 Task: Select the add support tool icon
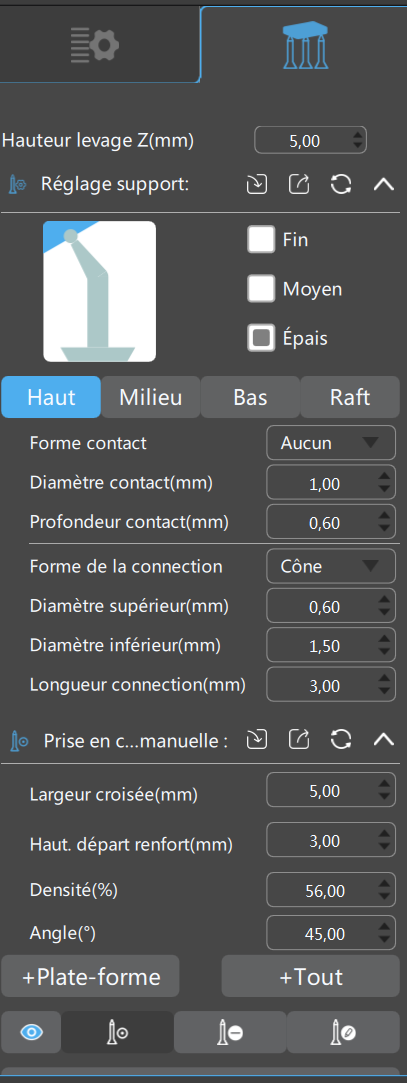pos(117,1033)
